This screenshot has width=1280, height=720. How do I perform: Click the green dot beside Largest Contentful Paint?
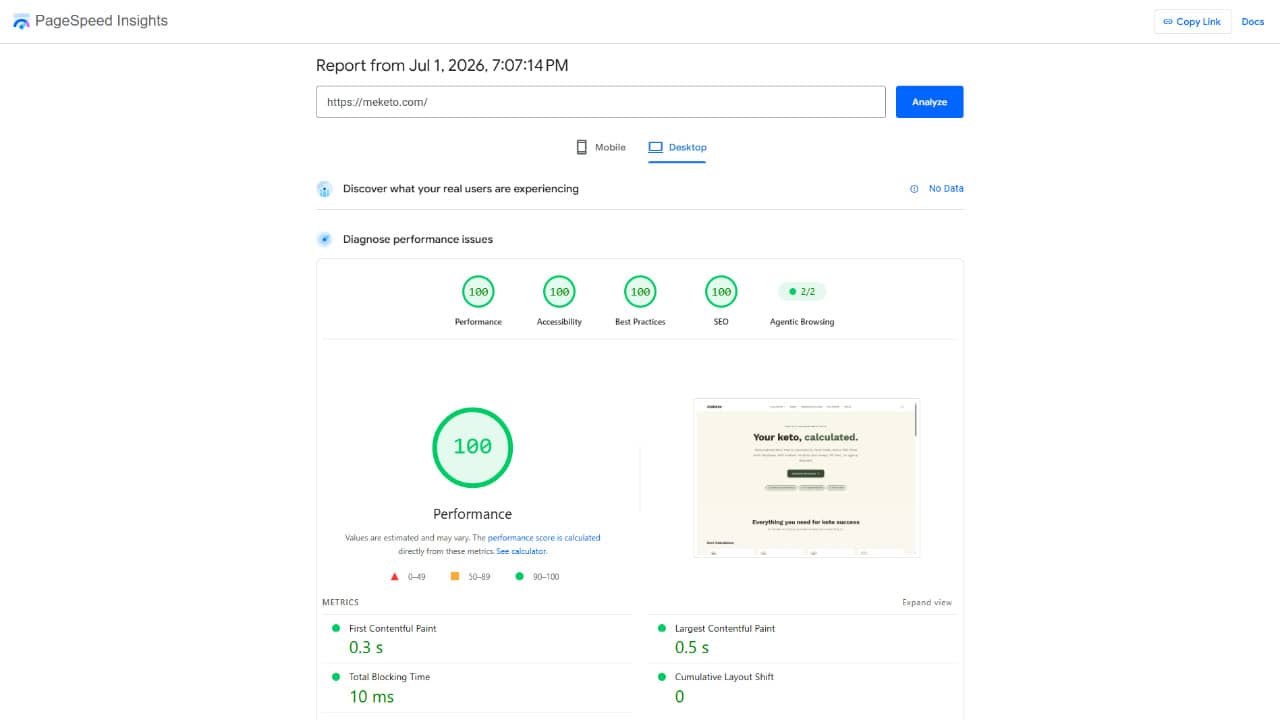(x=662, y=628)
